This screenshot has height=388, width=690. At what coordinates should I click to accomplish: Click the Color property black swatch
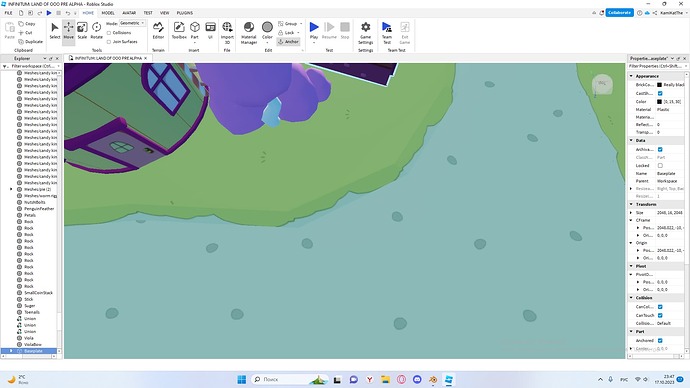tap(659, 102)
